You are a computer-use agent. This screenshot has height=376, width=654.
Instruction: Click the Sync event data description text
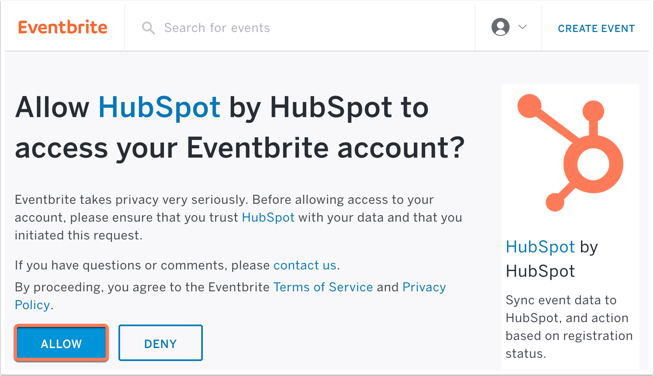point(569,327)
